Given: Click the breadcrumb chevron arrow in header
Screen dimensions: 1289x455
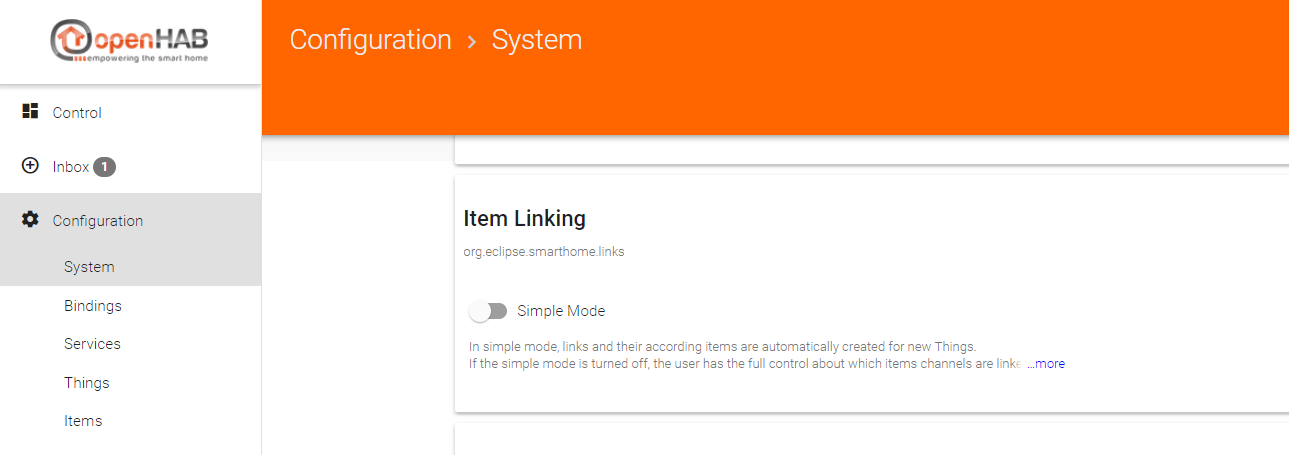Looking at the screenshot, I should coord(472,42).
